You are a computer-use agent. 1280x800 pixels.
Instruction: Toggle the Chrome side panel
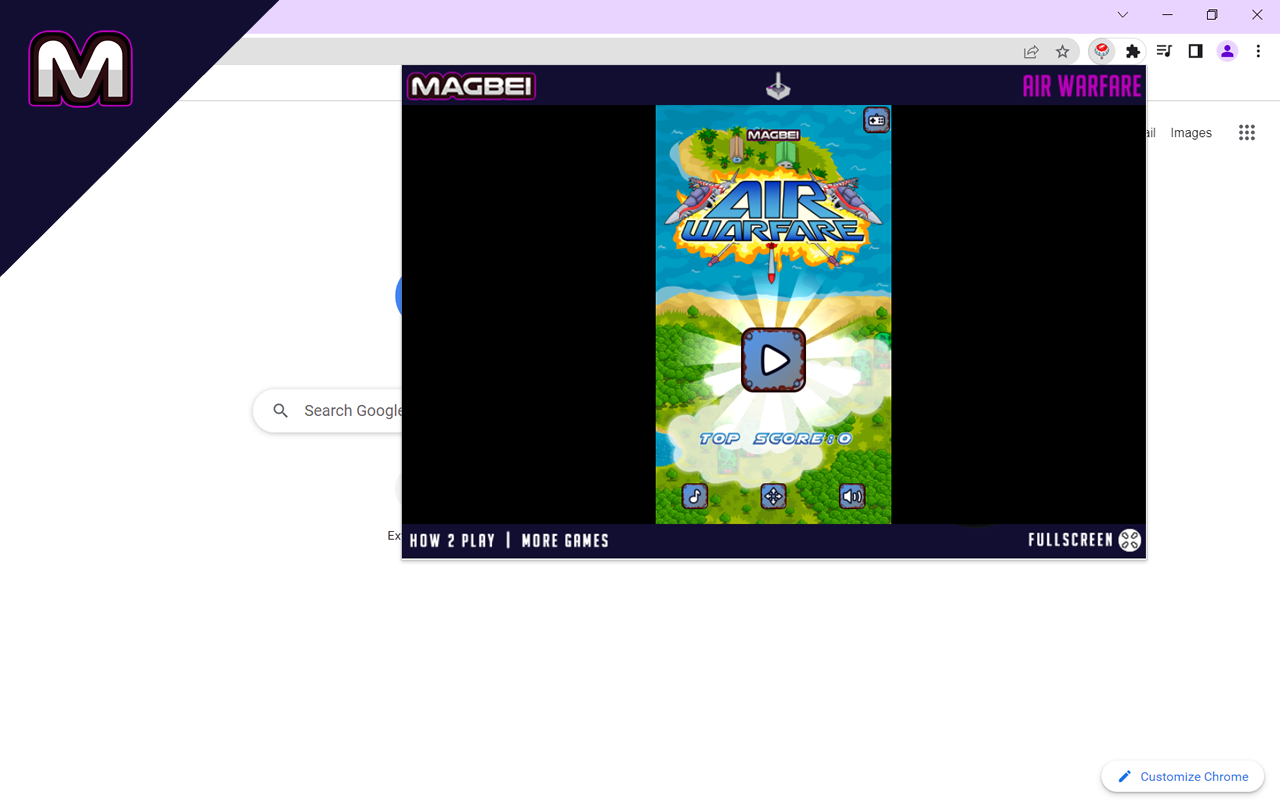[1195, 51]
